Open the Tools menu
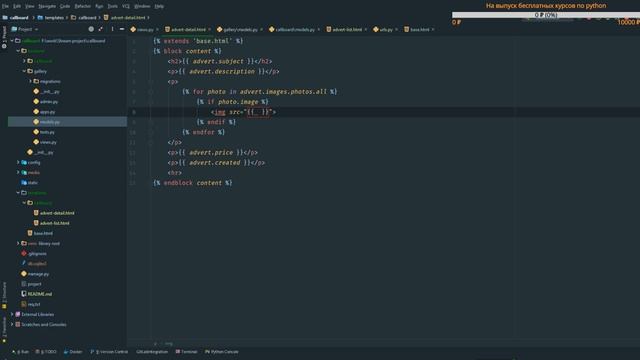 click(x=113, y=6)
